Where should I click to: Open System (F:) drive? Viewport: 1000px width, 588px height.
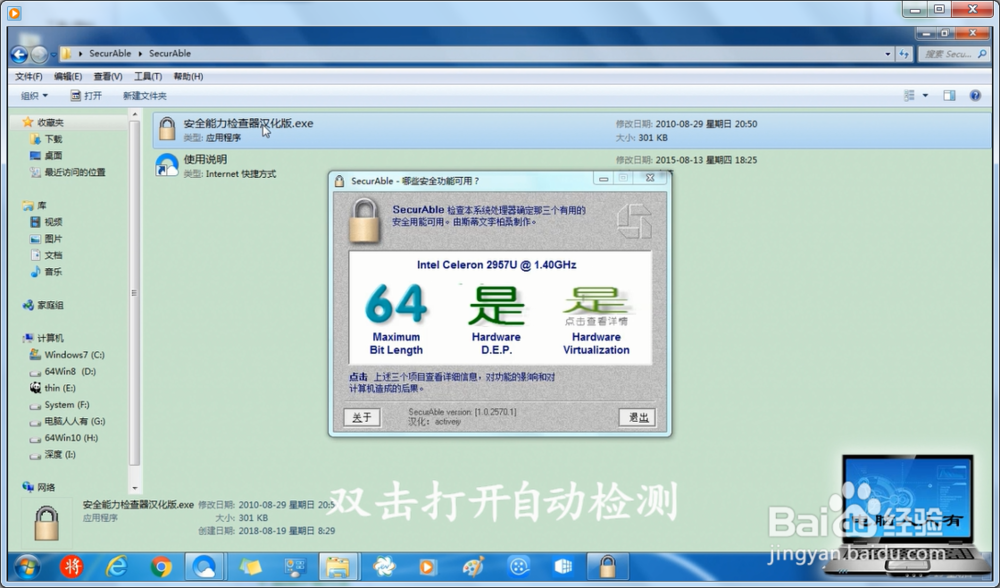60,404
